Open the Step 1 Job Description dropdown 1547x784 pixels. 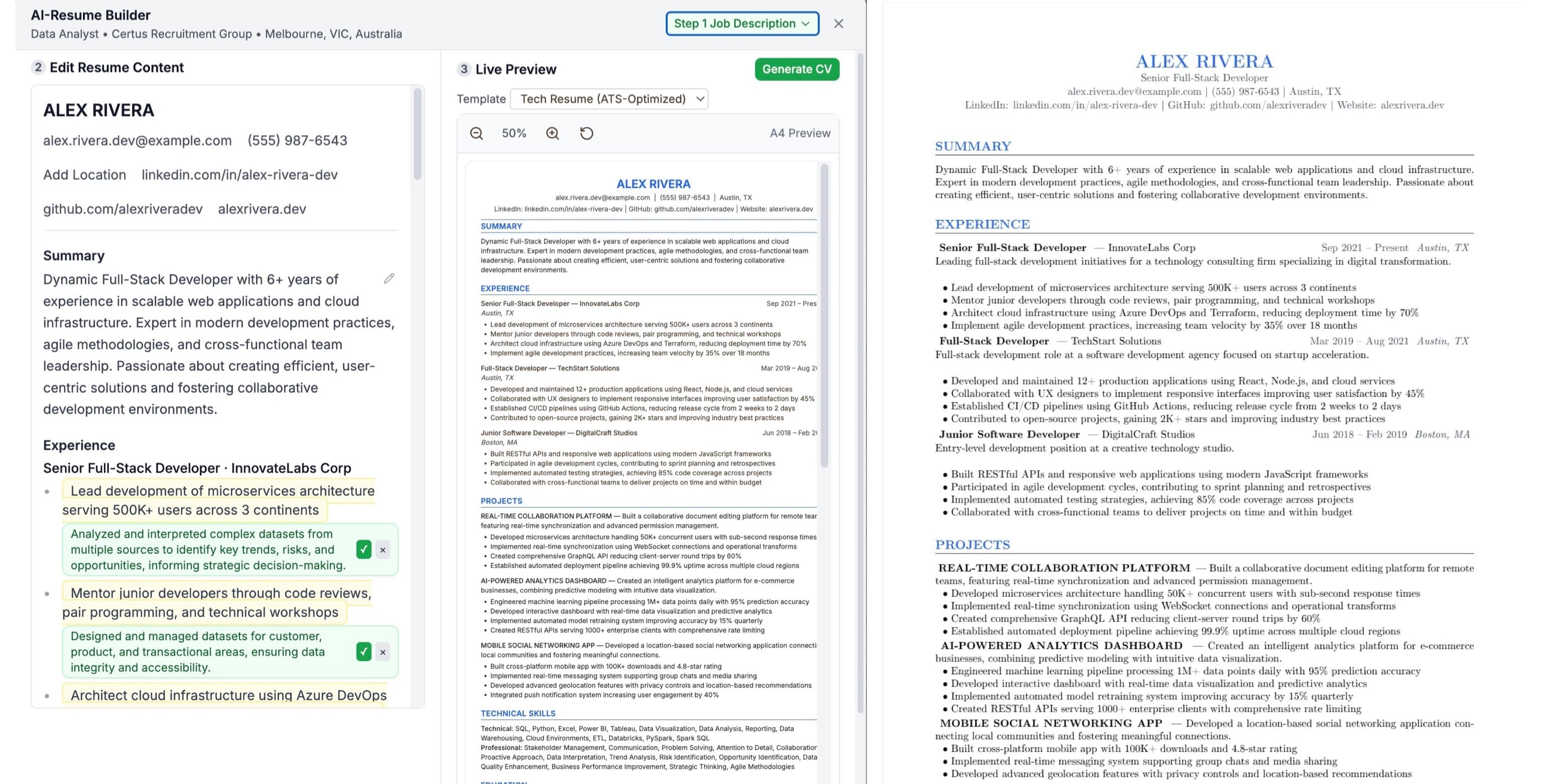pos(742,24)
